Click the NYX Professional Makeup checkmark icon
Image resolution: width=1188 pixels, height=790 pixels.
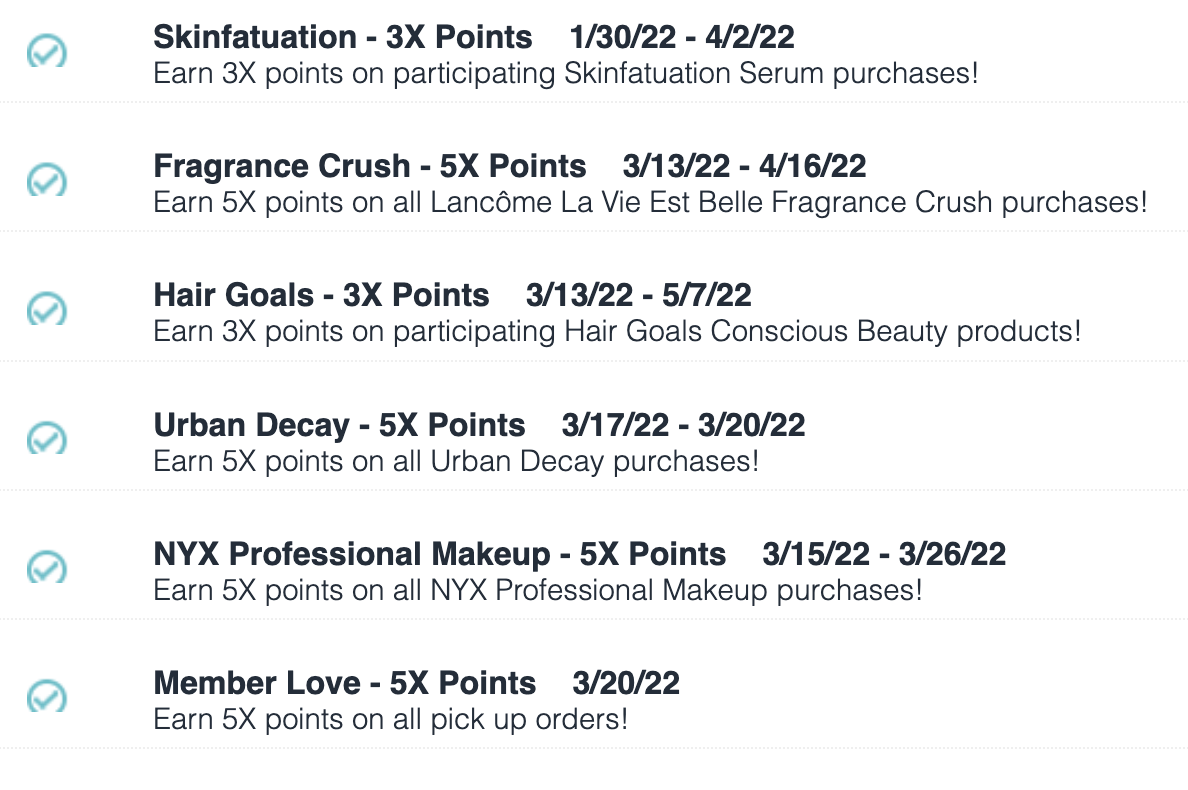click(x=47, y=567)
